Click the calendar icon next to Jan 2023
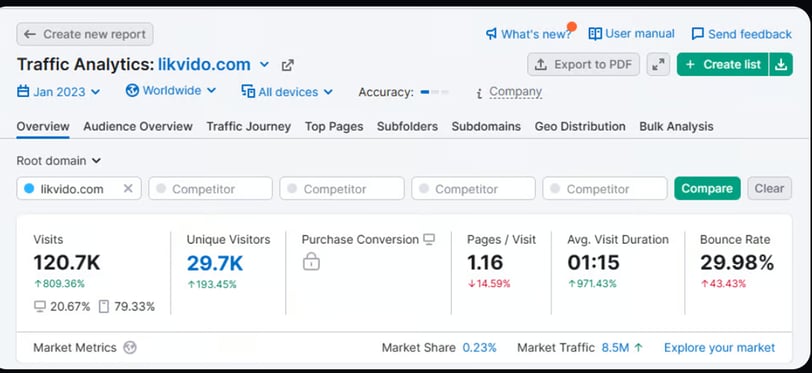This screenshot has width=812, height=373. (x=23, y=92)
